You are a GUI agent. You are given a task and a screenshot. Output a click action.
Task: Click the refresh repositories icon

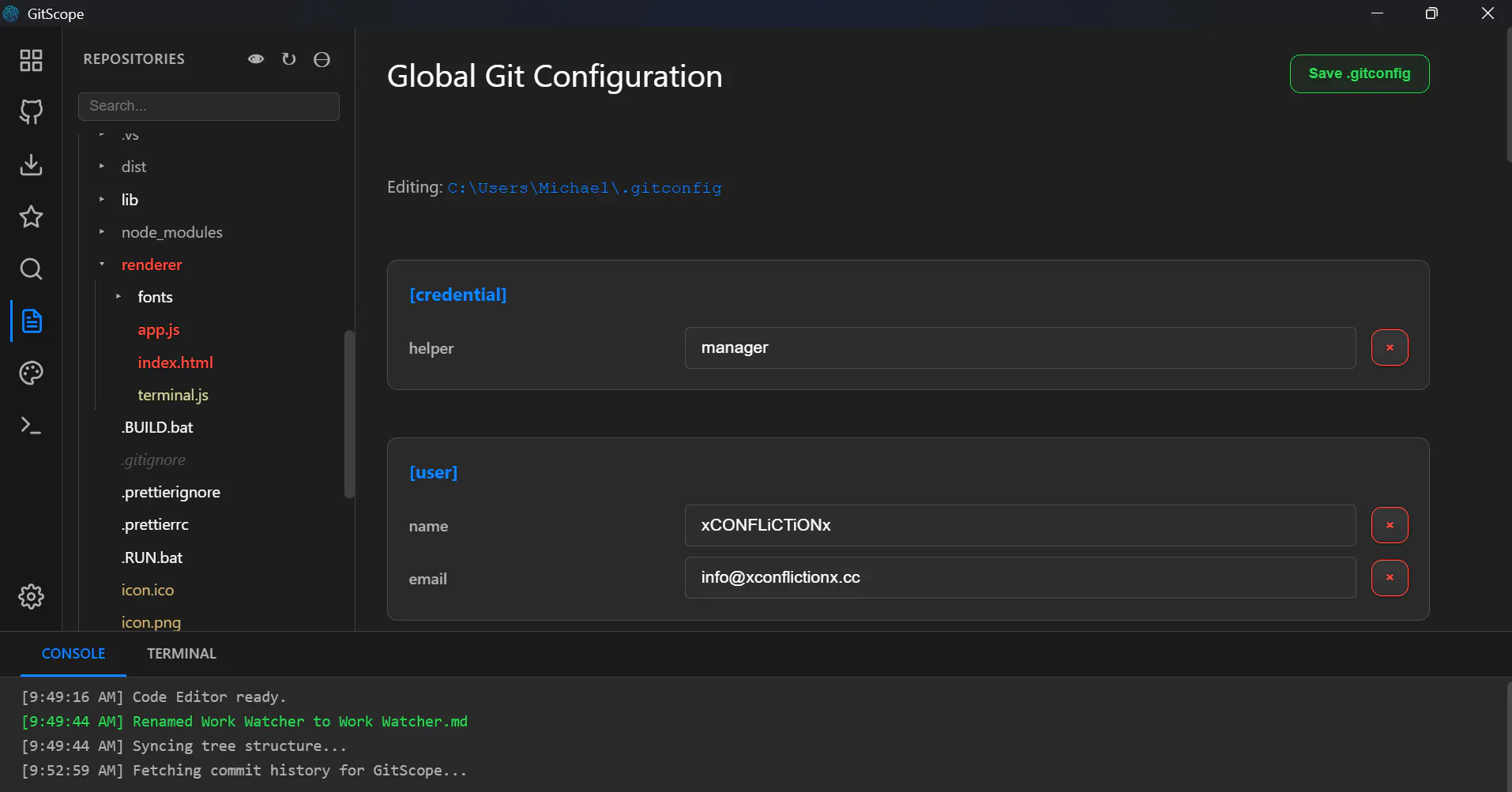coord(289,59)
